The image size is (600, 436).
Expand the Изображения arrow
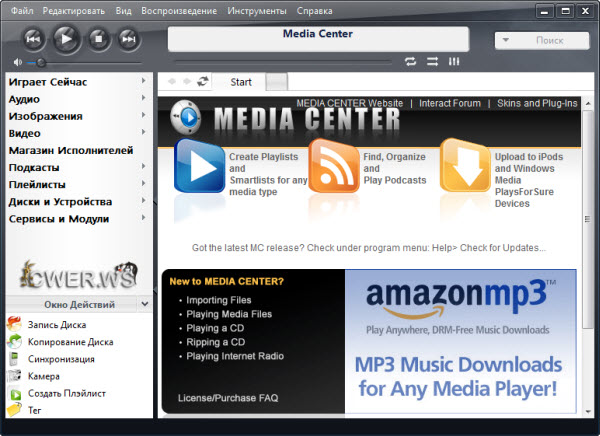(143, 115)
